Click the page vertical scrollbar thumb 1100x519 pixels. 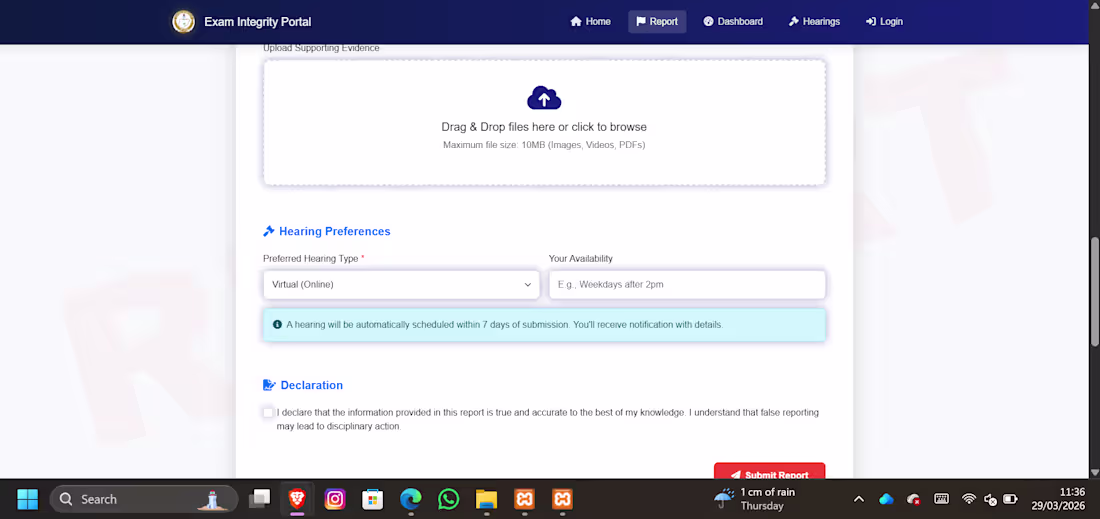coord(1094,291)
